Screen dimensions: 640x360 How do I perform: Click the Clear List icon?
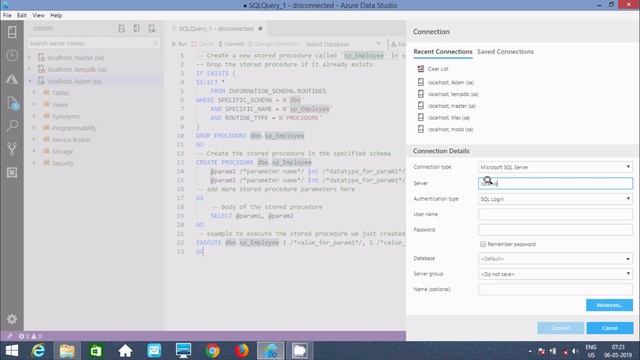pos(421,69)
